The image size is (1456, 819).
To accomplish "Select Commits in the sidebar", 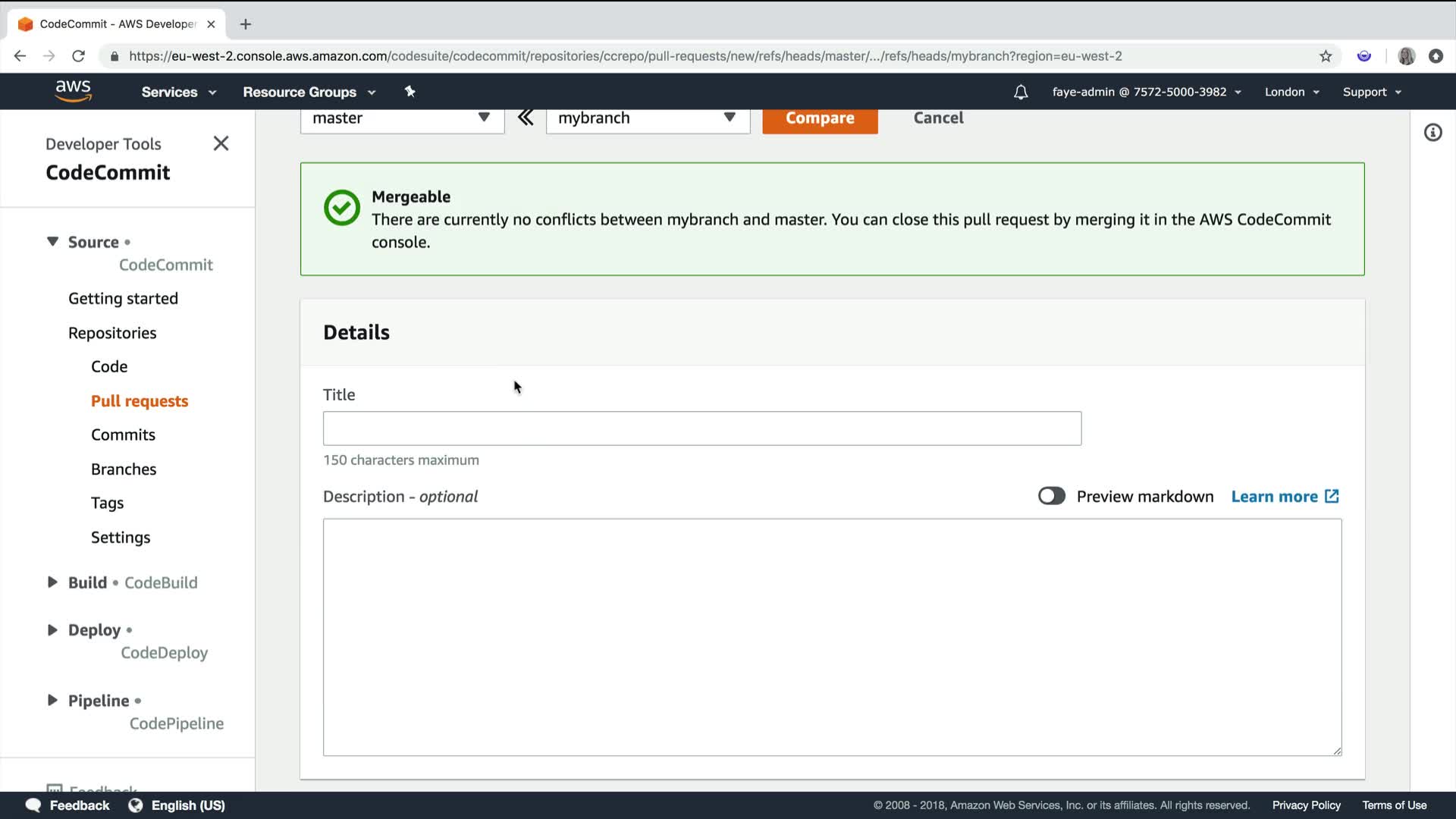I will 123,435.
